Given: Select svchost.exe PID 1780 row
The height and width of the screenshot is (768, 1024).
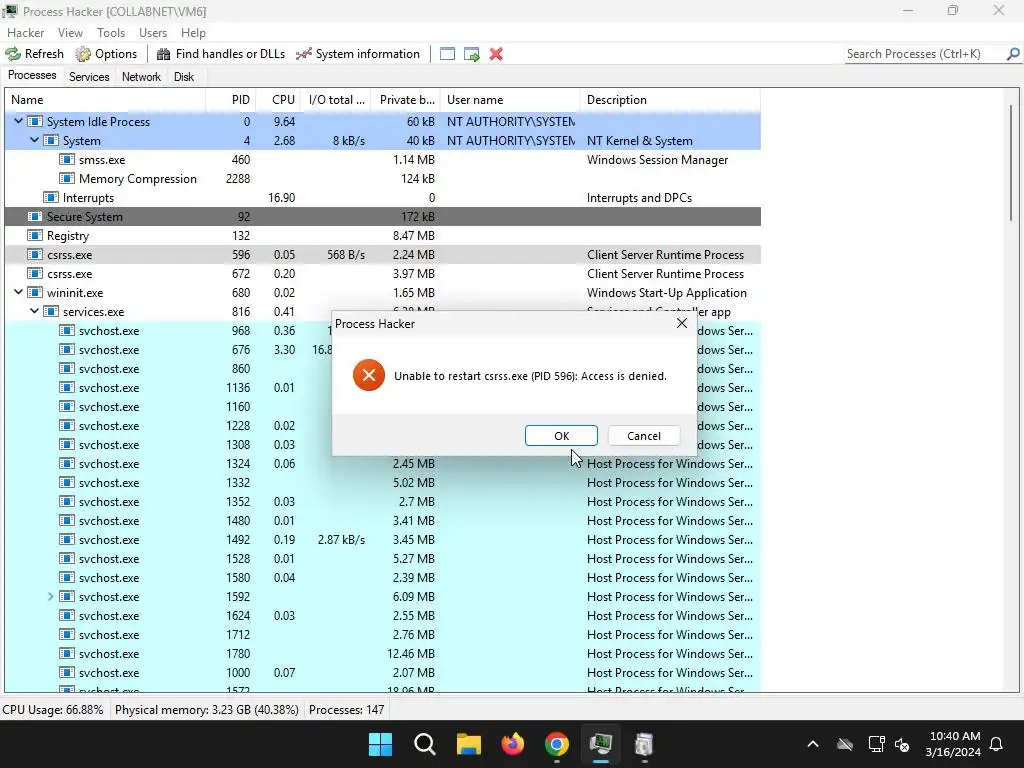Looking at the screenshot, I should (383, 654).
